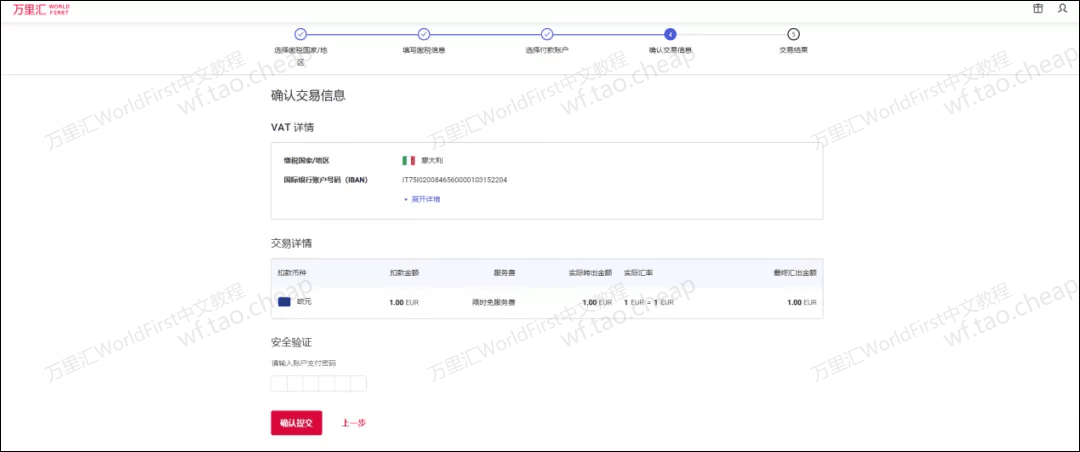This screenshot has height=452, width=1080.
Task: Click 欧元 currency name
Action: [304, 302]
